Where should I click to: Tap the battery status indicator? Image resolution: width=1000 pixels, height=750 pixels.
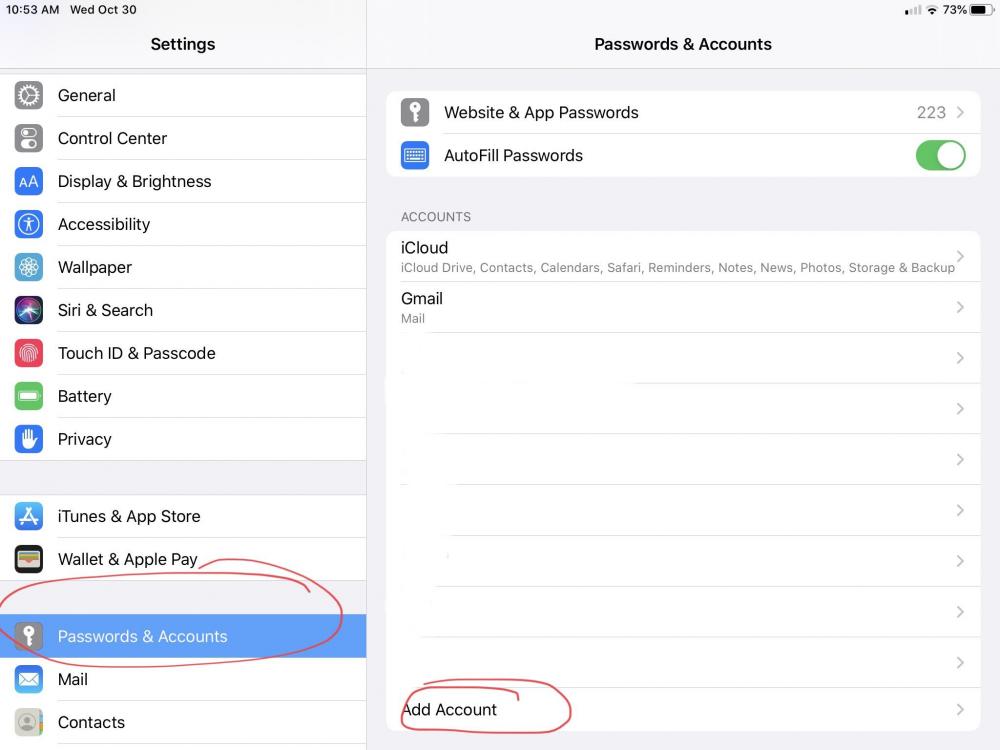click(x=979, y=10)
